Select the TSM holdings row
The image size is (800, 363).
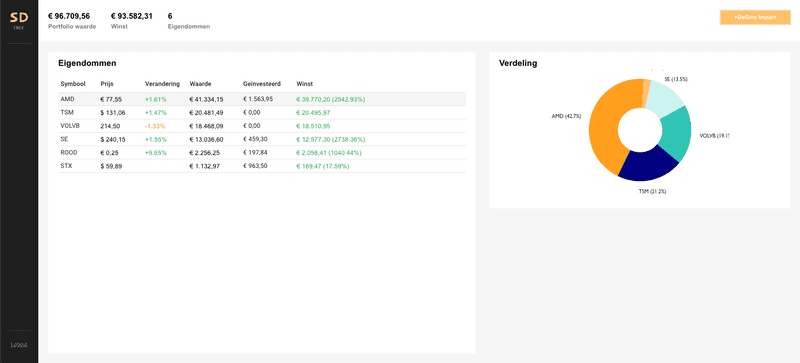[x=262, y=112]
